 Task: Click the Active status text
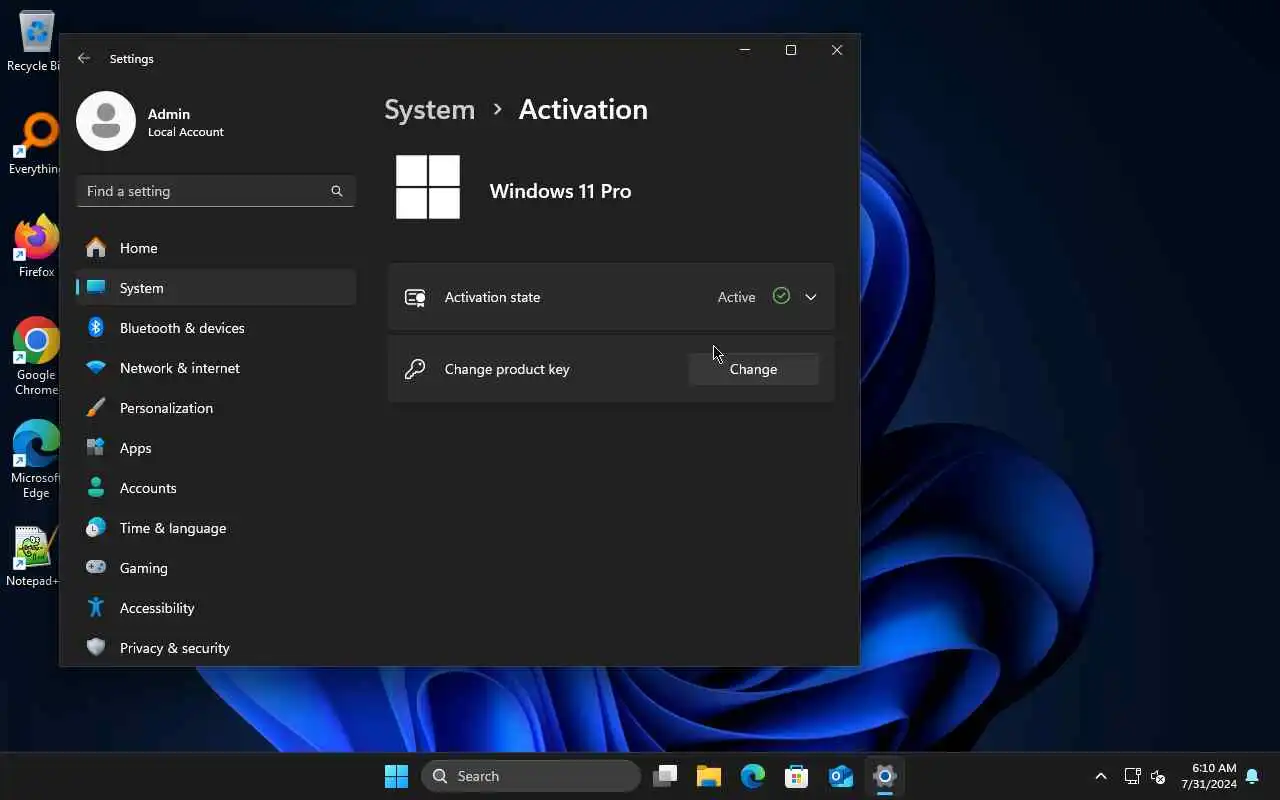point(736,297)
